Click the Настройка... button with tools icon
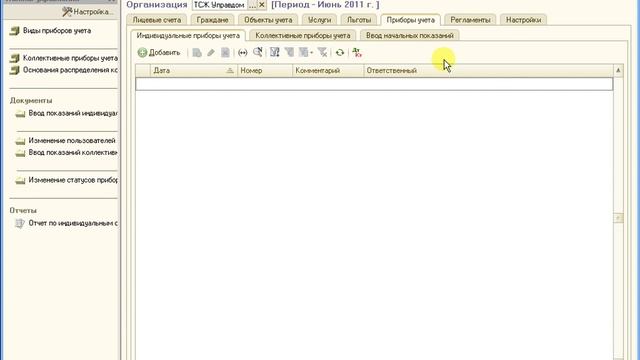Image resolution: width=640 pixels, height=360 pixels. [x=87, y=12]
